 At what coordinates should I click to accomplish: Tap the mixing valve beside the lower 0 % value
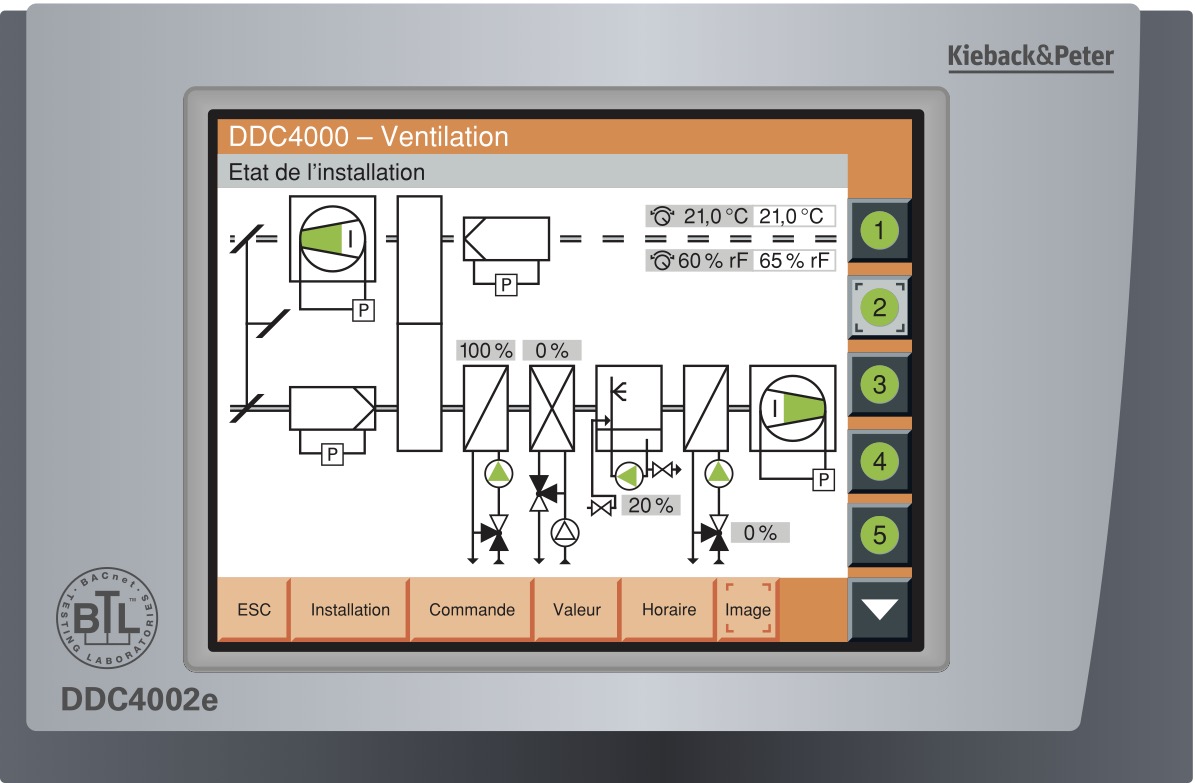[715, 533]
